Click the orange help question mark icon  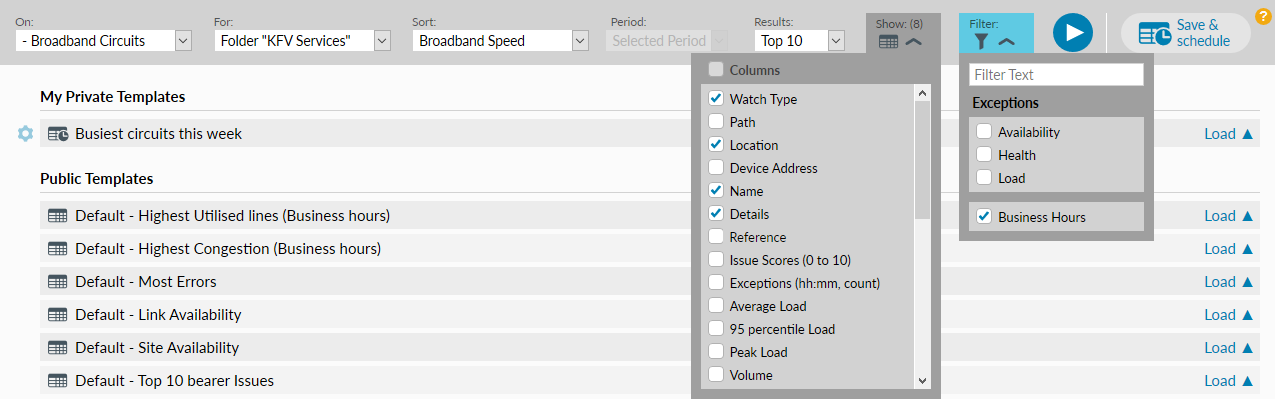coord(1263,16)
